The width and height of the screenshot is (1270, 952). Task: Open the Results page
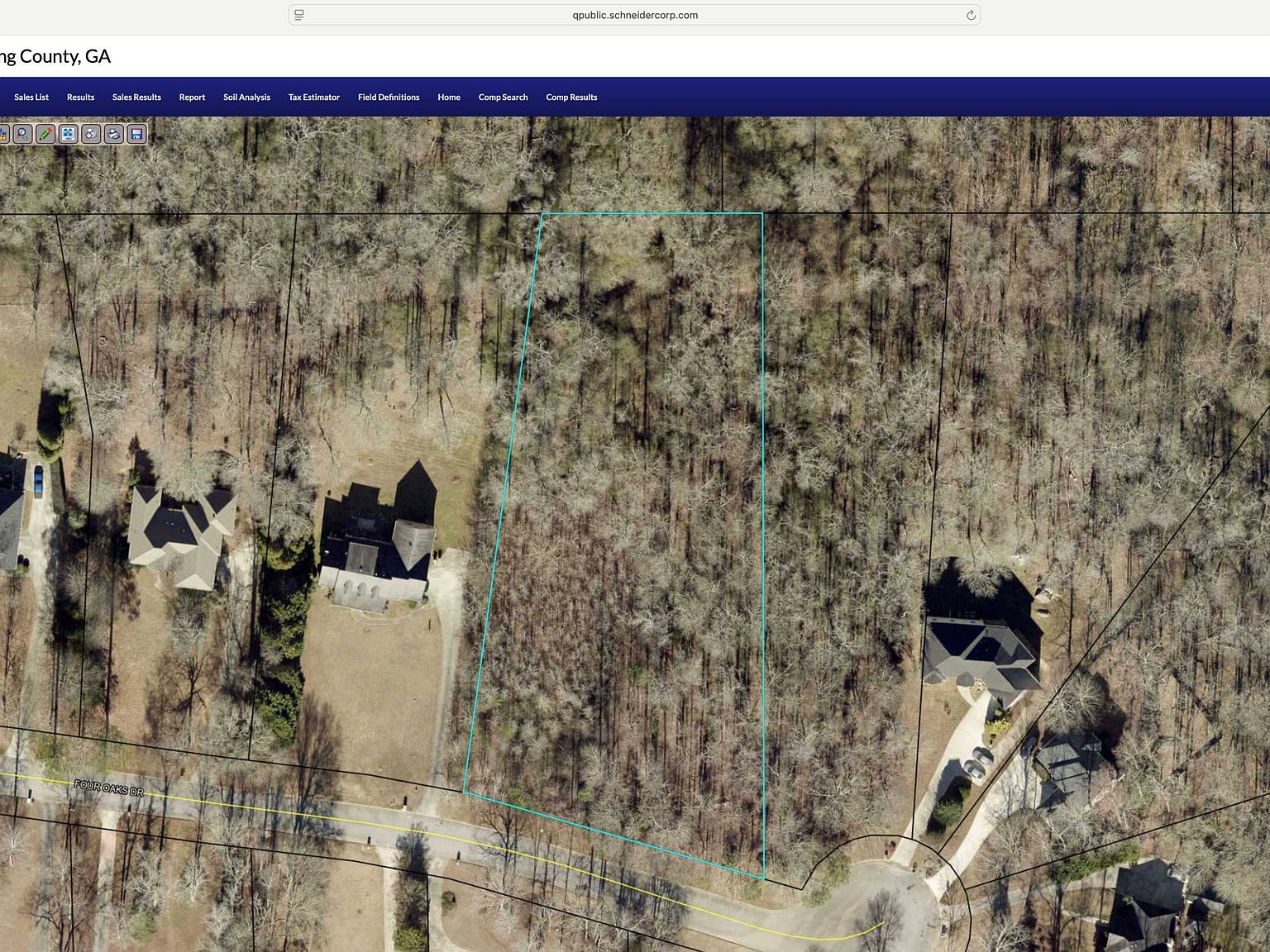pos(79,97)
